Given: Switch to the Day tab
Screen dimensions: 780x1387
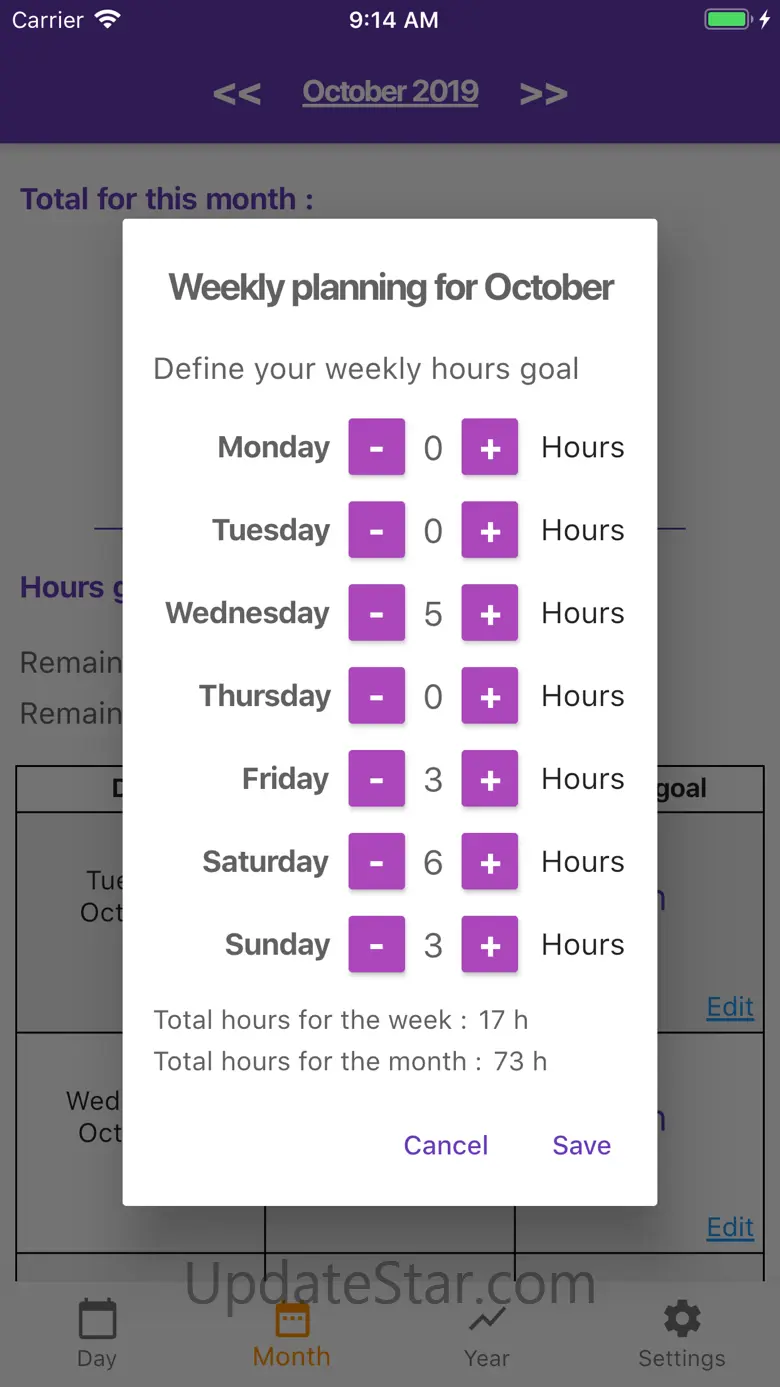Looking at the screenshot, I should (x=97, y=1333).
